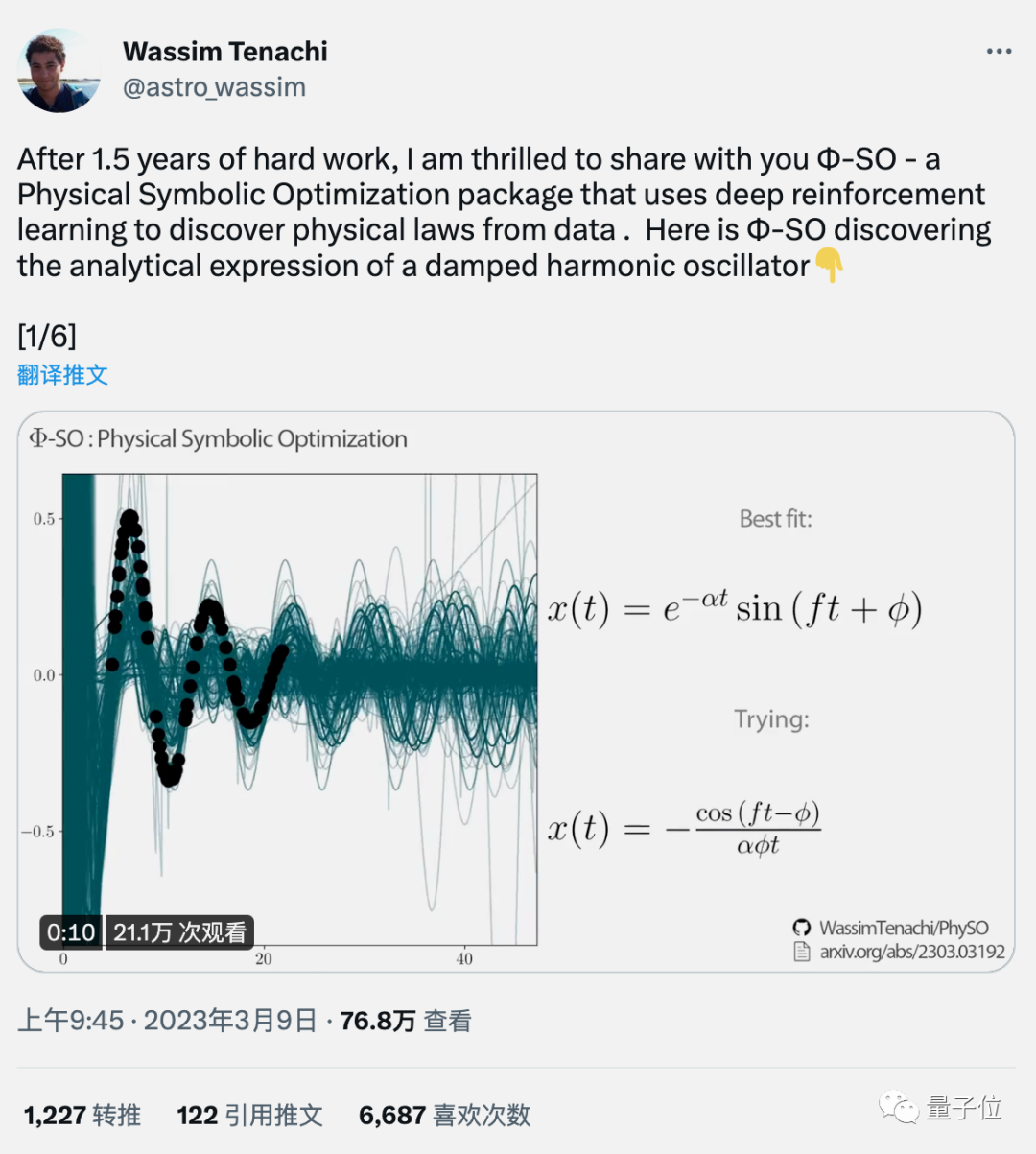This screenshot has height=1154, width=1036.
Task: Click the Wassim Tenachi display name link
Action: click(x=224, y=51)
